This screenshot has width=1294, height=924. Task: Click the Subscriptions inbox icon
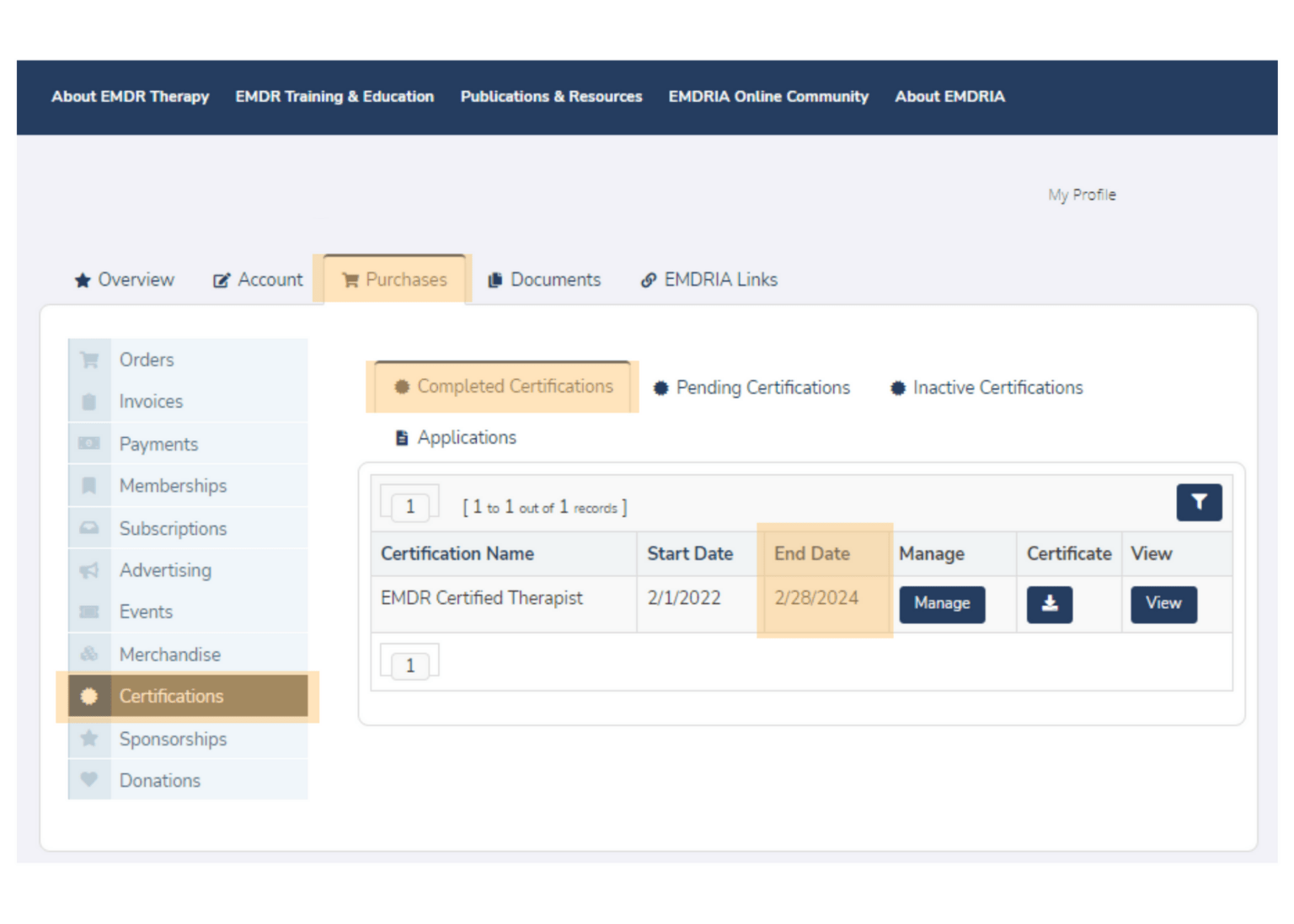pyautogui.click(x=89, y=528)
